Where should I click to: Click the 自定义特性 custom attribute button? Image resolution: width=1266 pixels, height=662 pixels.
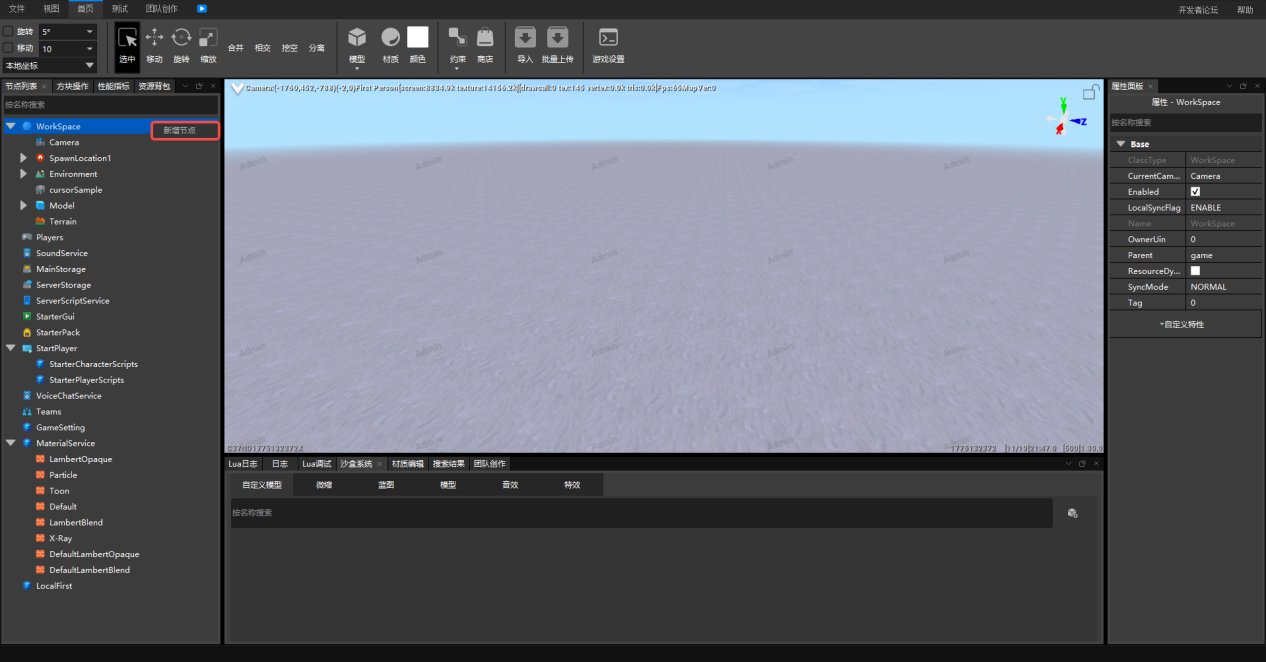coord(1184,325)
